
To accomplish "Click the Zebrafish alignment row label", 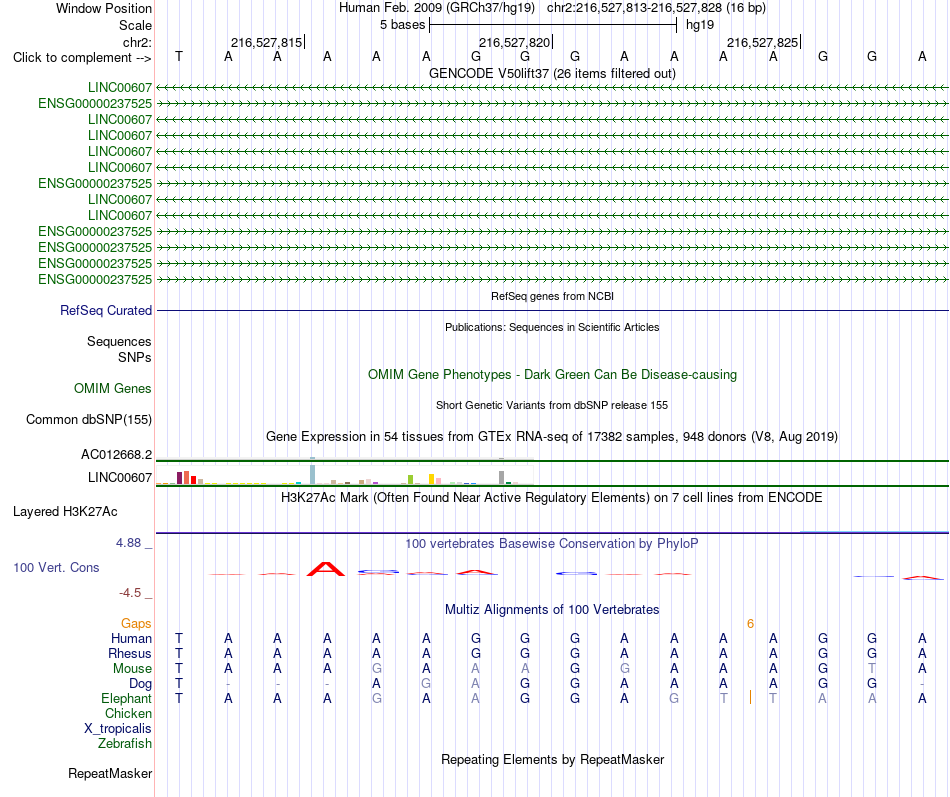I will click(125, 743).
